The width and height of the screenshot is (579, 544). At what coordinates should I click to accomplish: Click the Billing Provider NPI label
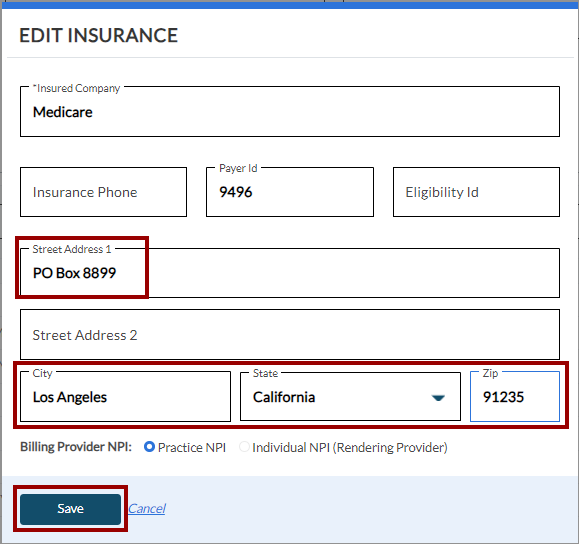[x=76, y=447]
